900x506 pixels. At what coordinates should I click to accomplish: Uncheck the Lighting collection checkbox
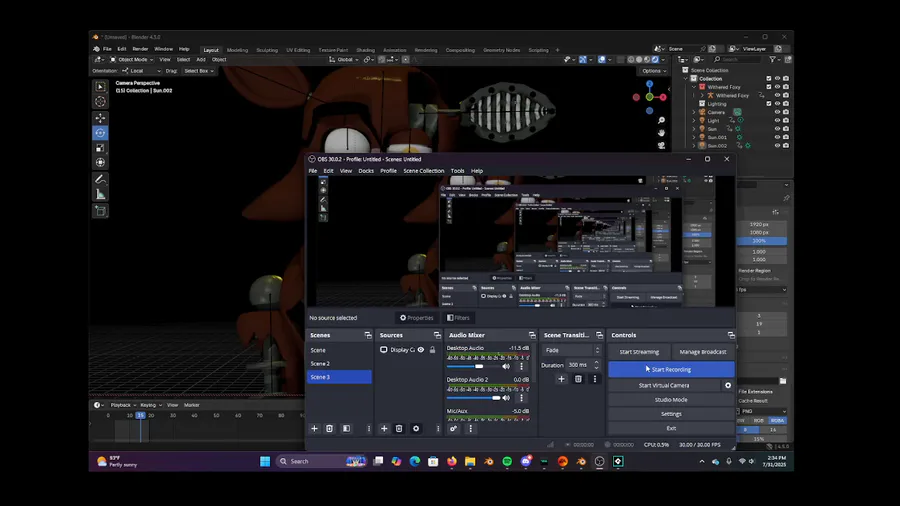(x=769, y=104)
